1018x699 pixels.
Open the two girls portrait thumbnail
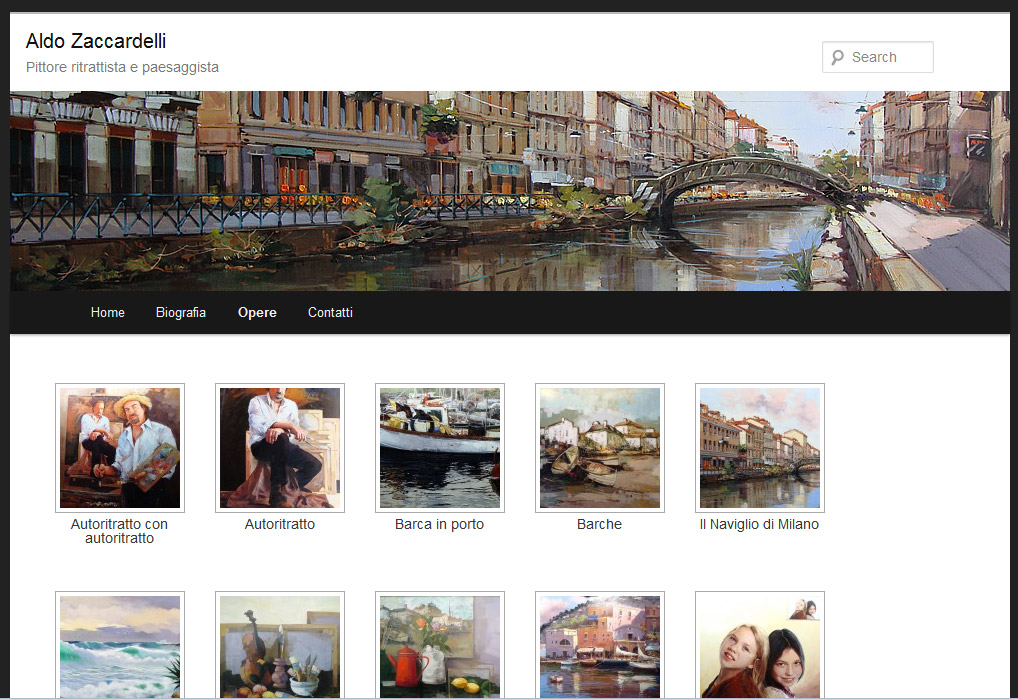(x=760, y=646)
